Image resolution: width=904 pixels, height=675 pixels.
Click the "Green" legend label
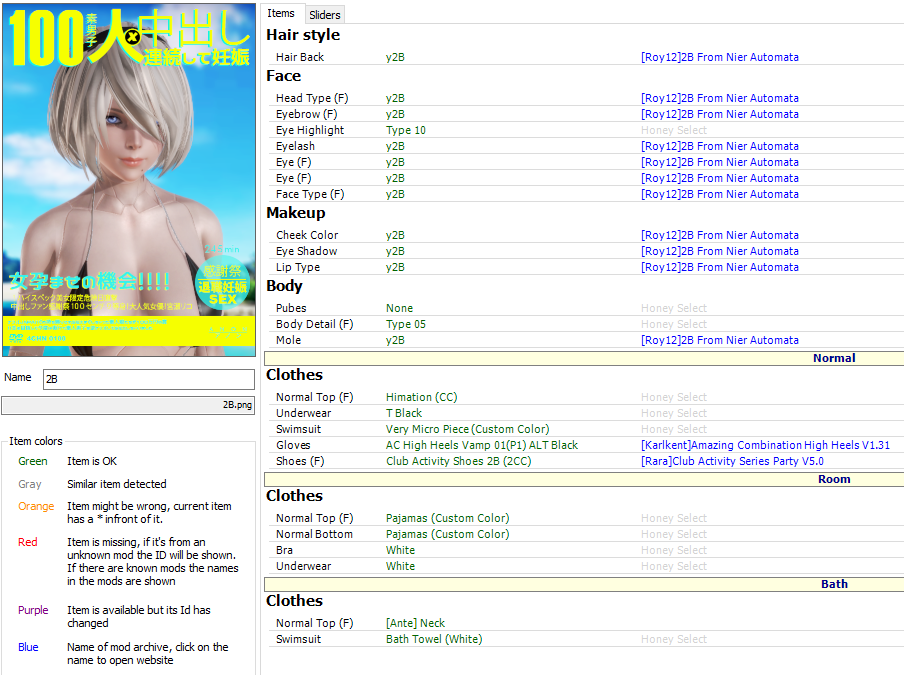coord(33,461)
